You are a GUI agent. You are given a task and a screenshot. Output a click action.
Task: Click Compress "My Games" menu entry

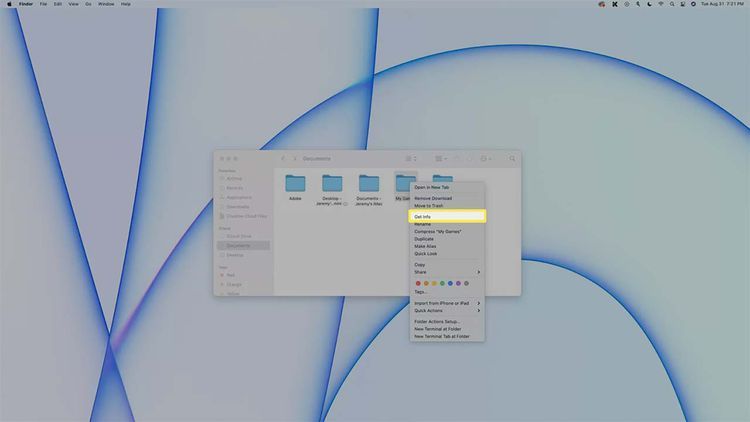[437, 232]
